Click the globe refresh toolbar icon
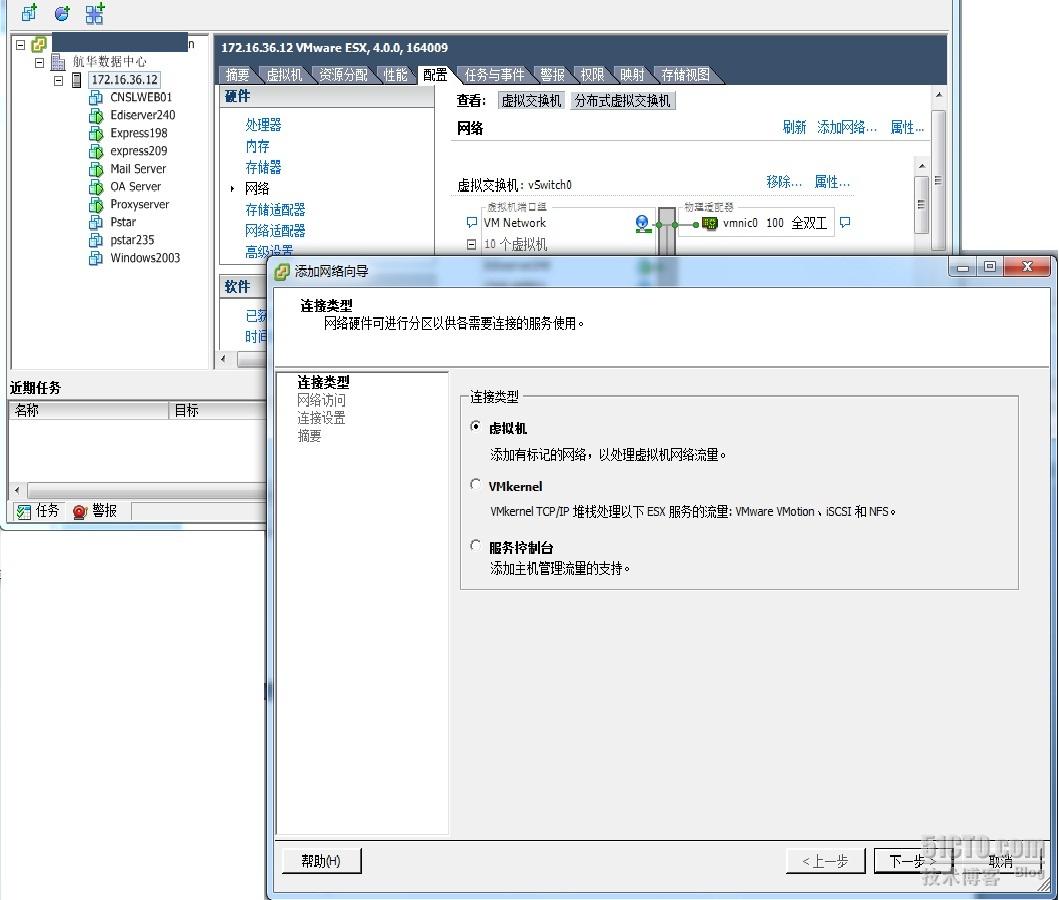This screenshot has height=900, width=1059. [62, 12]
